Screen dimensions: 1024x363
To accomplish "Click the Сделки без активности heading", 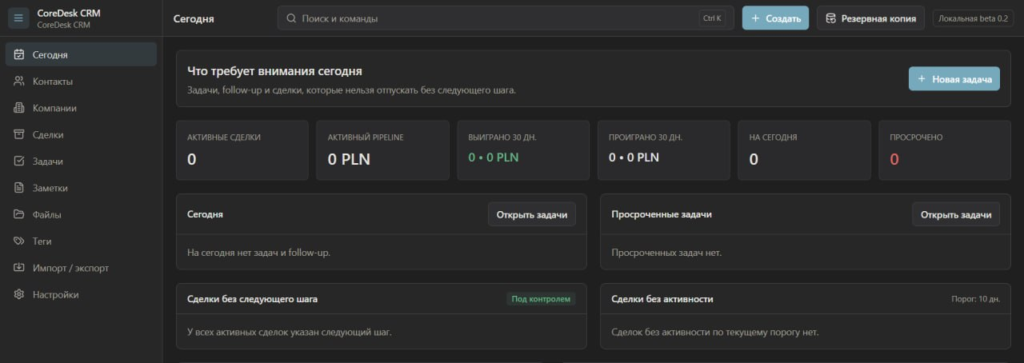I will tap(662, 299).
